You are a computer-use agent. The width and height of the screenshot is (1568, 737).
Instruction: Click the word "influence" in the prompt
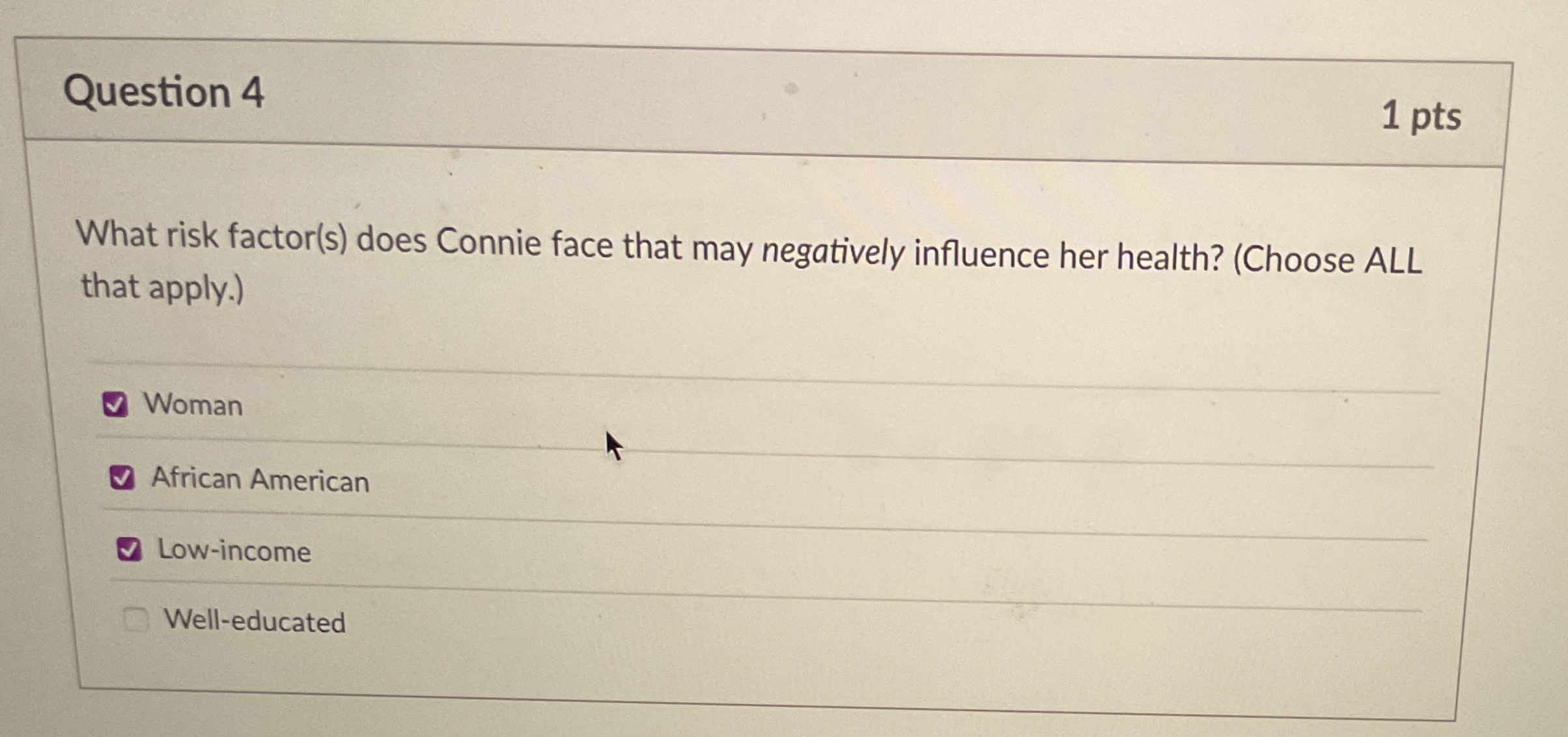pos(982,254)
